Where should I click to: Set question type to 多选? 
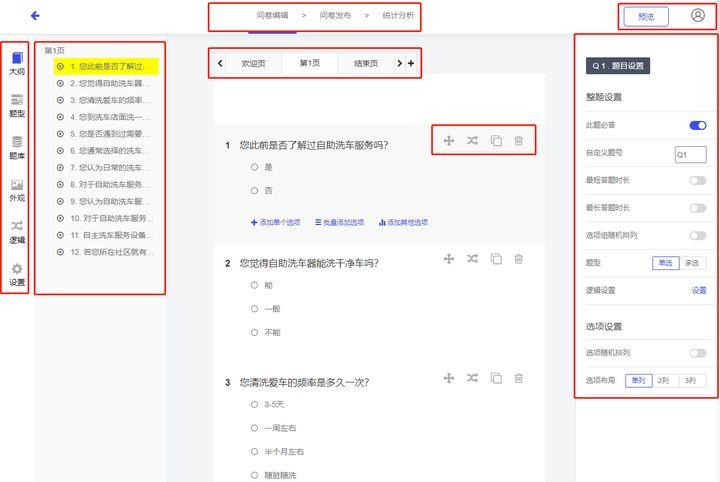(x=692, y=263)
